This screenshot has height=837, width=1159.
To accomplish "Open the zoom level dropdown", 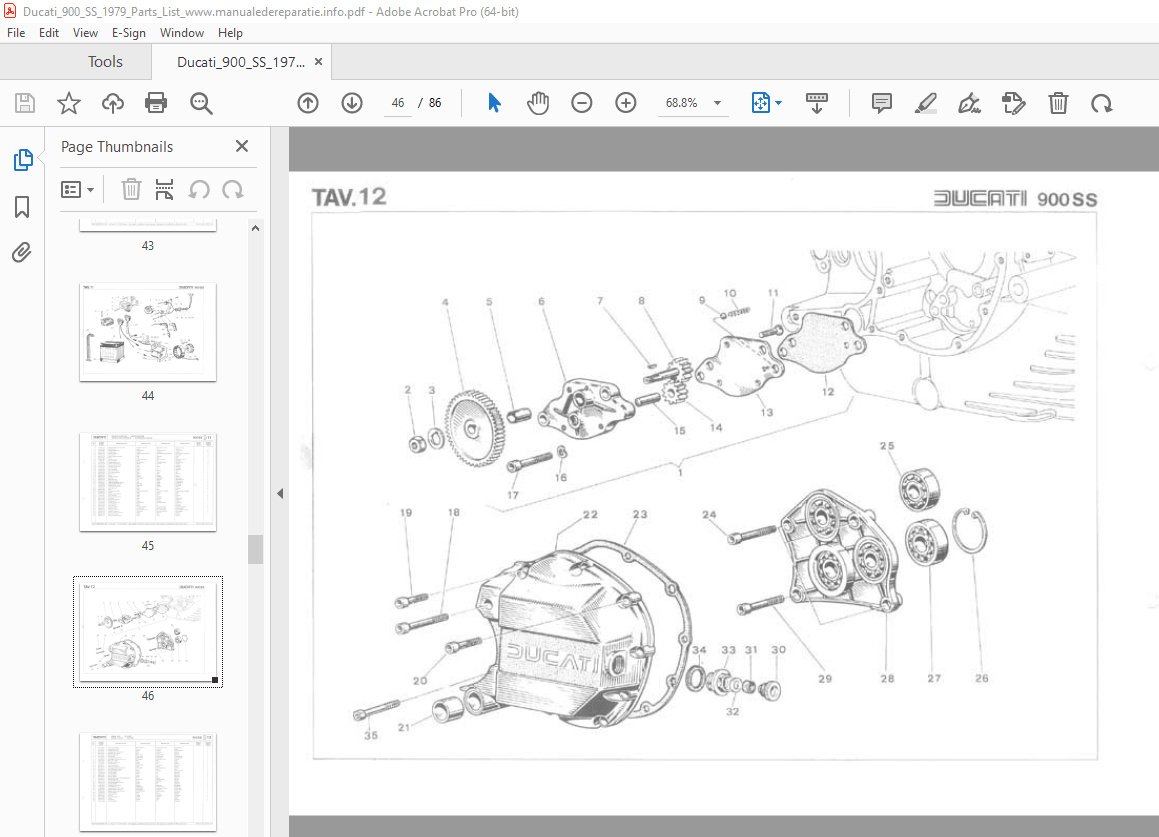I will tap(717, 103).
